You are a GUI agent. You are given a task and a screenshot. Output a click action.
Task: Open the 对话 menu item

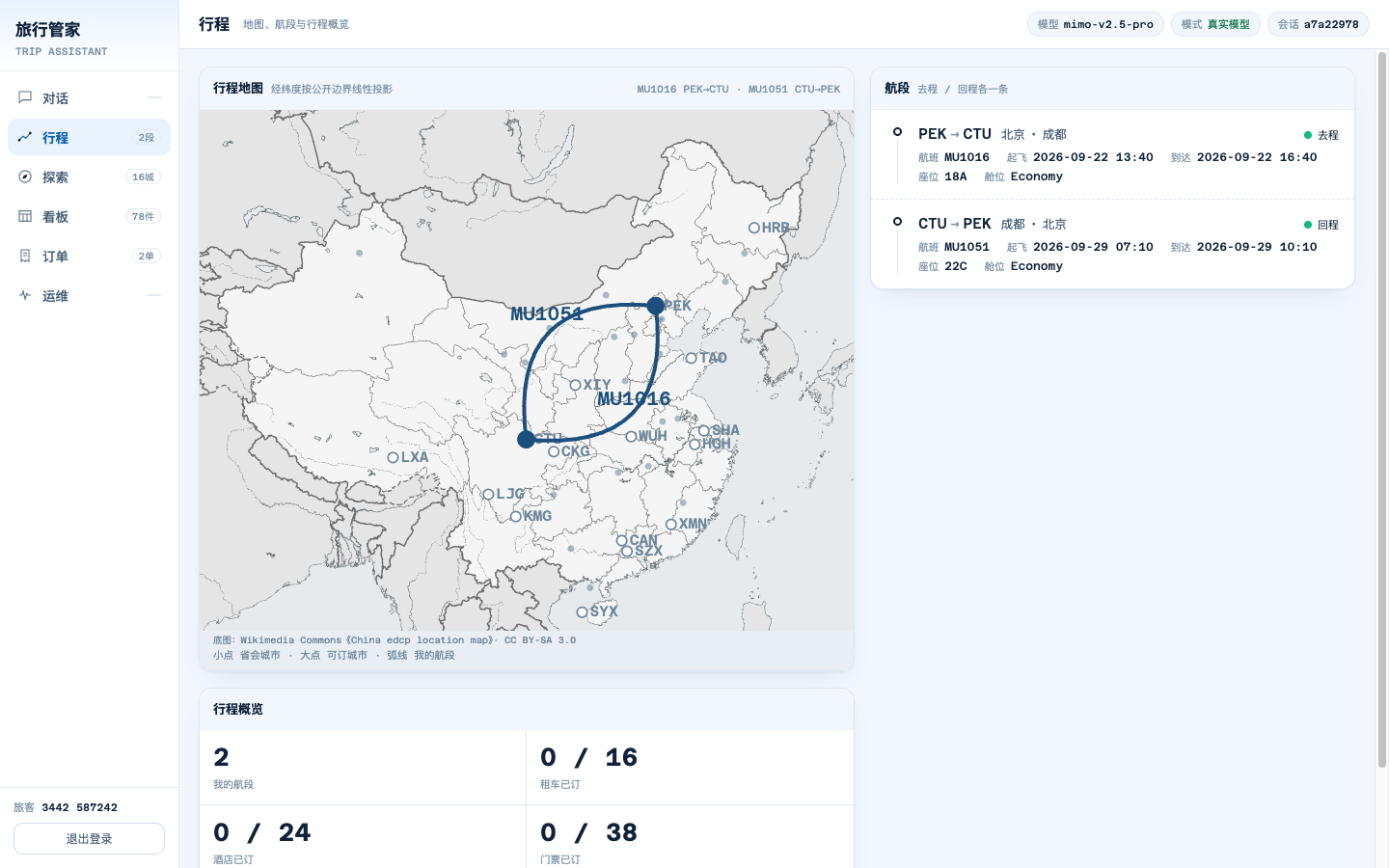tap(89, 97)
